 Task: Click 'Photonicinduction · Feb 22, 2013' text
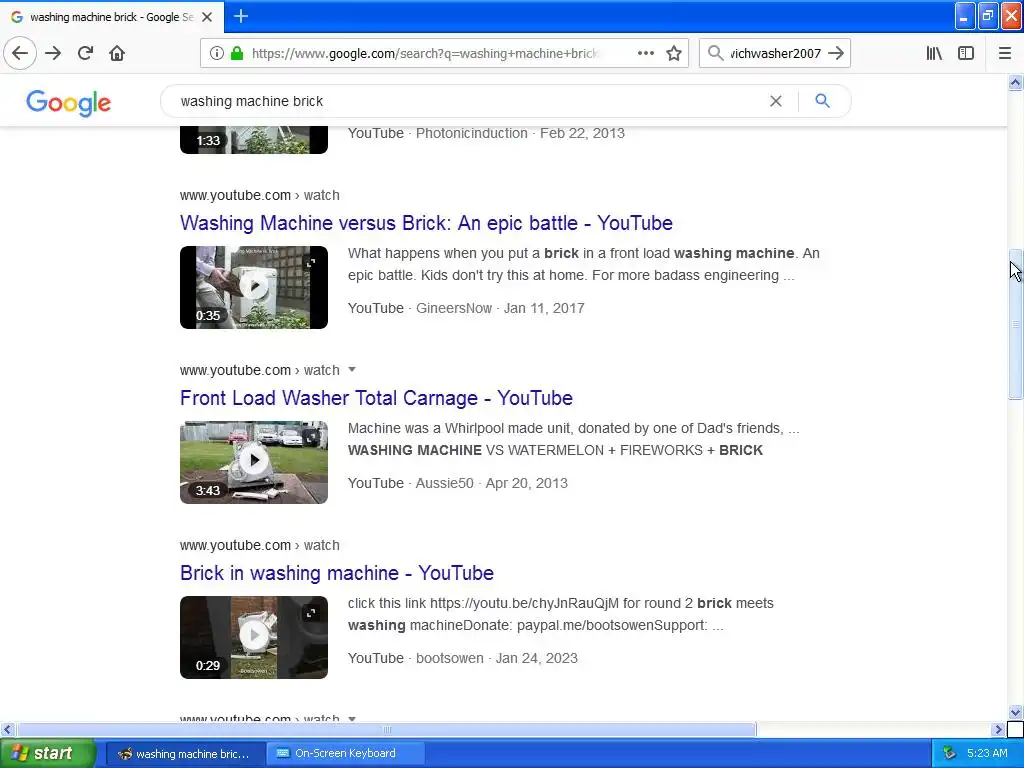[520, 133]
